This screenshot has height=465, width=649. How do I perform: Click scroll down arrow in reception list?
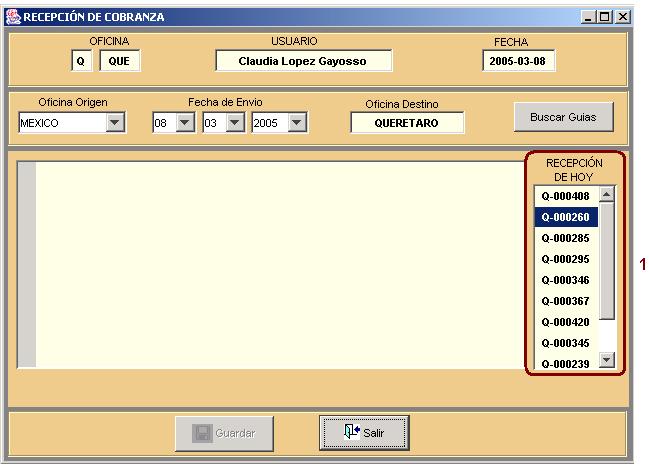[606, 360]
